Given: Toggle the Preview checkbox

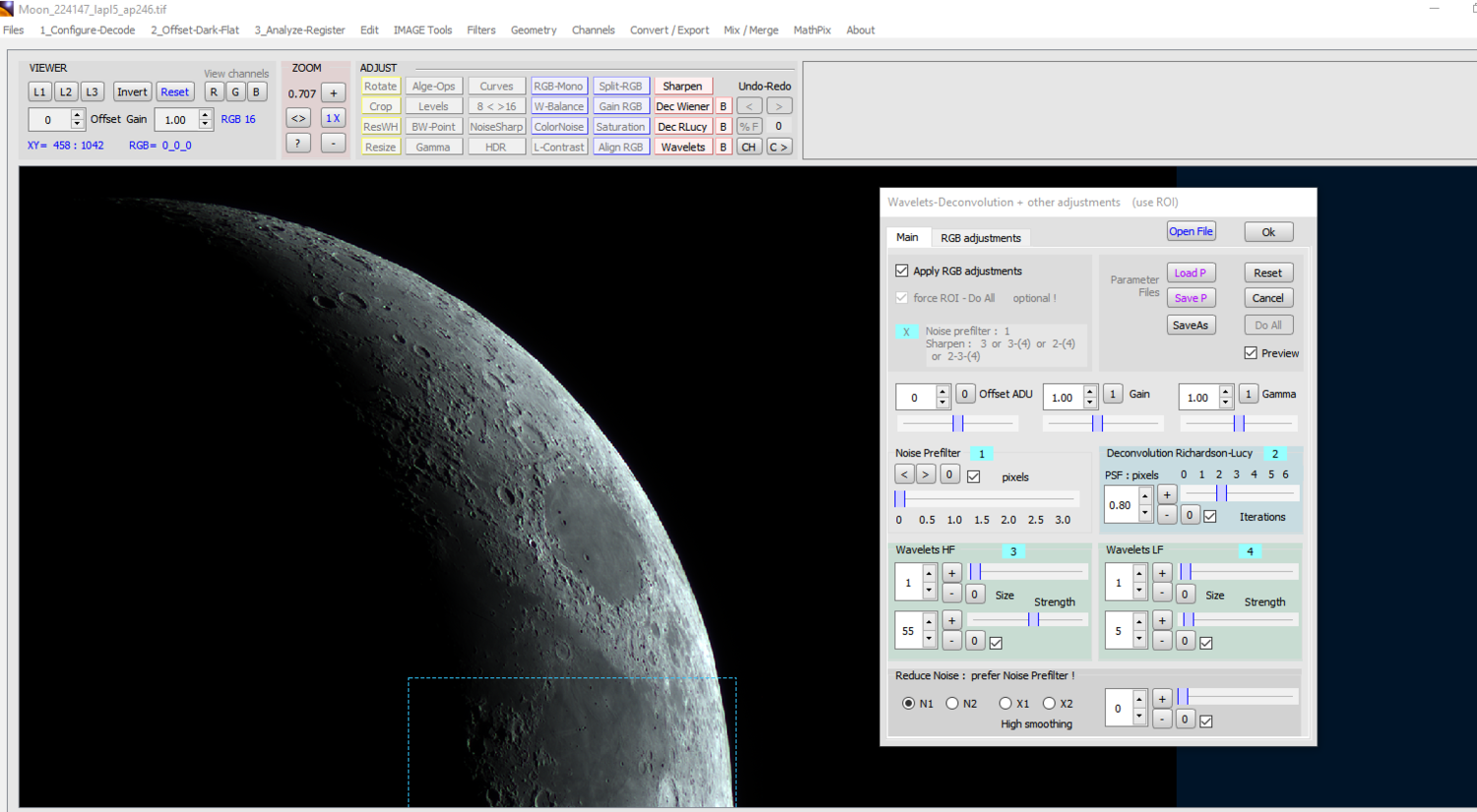Looking at the screenshot, I should click(1251, 353).
